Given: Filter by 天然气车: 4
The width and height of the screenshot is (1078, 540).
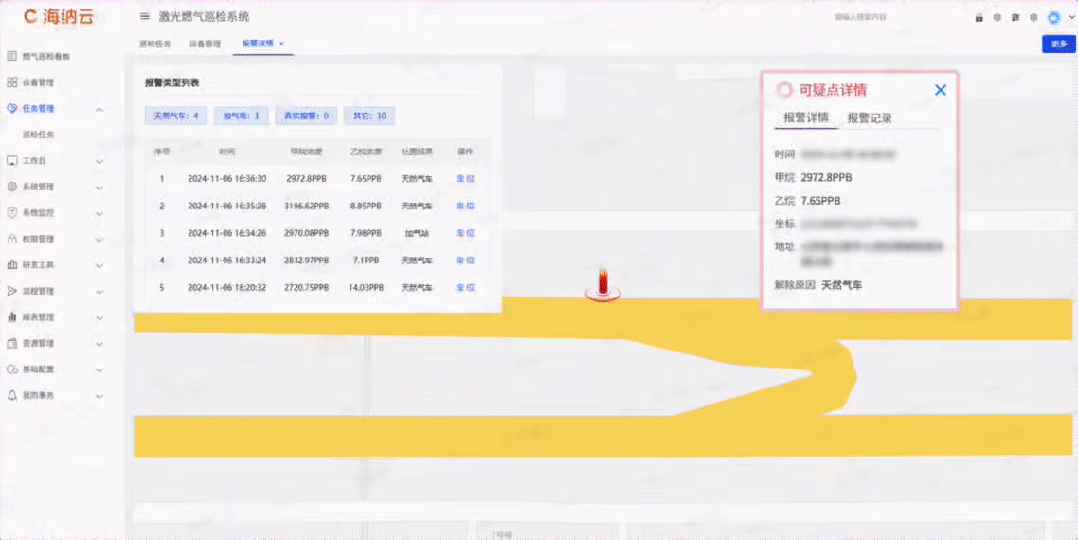Looking at the screenshot, I should coord(176,116).
